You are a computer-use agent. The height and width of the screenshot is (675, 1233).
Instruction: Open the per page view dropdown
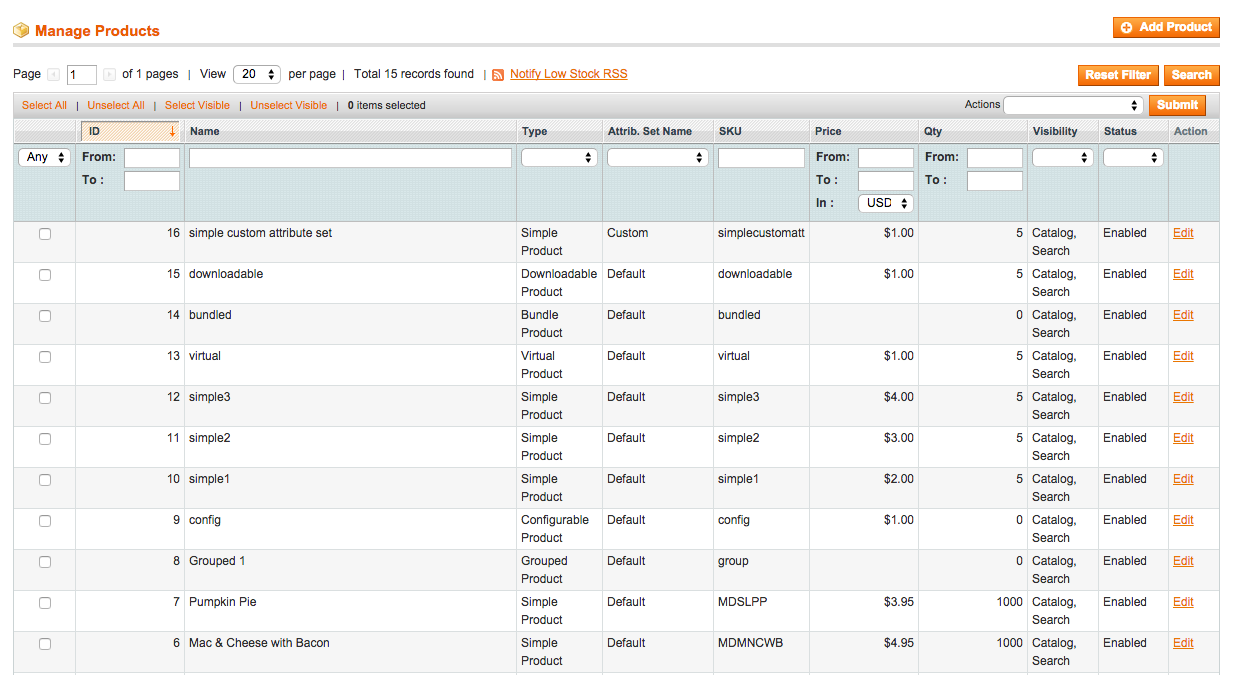(x=257, y=75)
